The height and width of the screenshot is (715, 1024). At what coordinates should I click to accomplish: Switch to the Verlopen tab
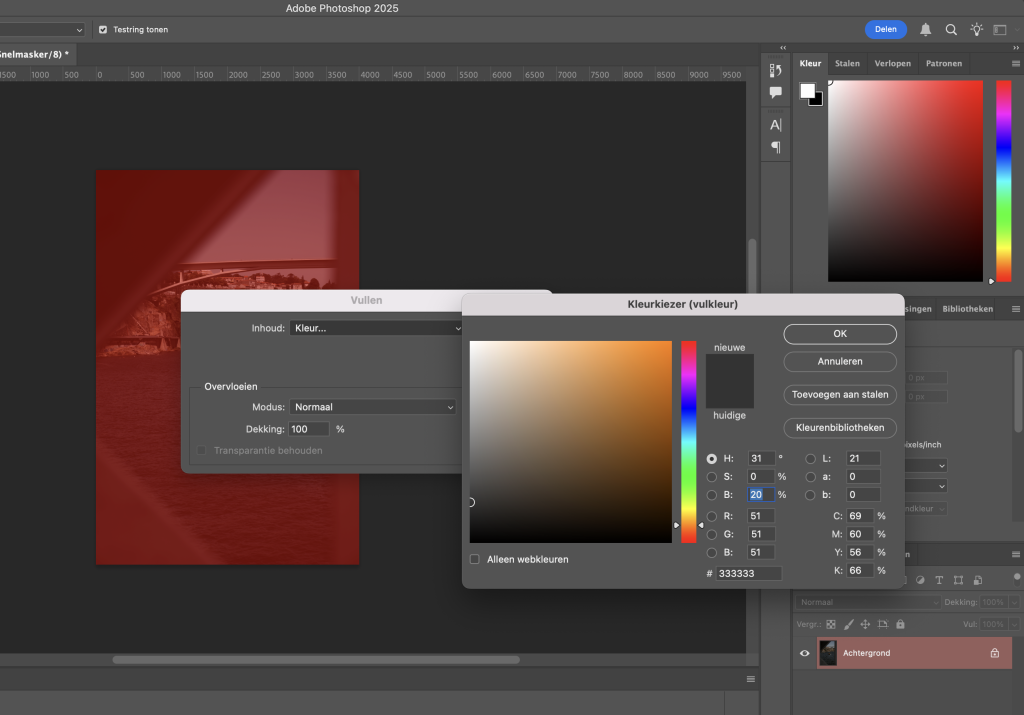(892, 64)
